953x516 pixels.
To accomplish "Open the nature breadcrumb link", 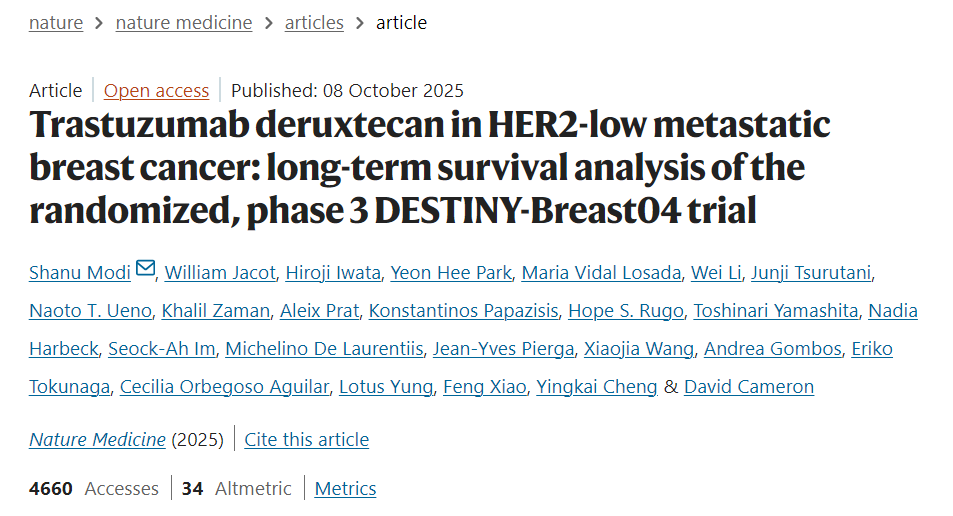I will click(x=56, y=22).
